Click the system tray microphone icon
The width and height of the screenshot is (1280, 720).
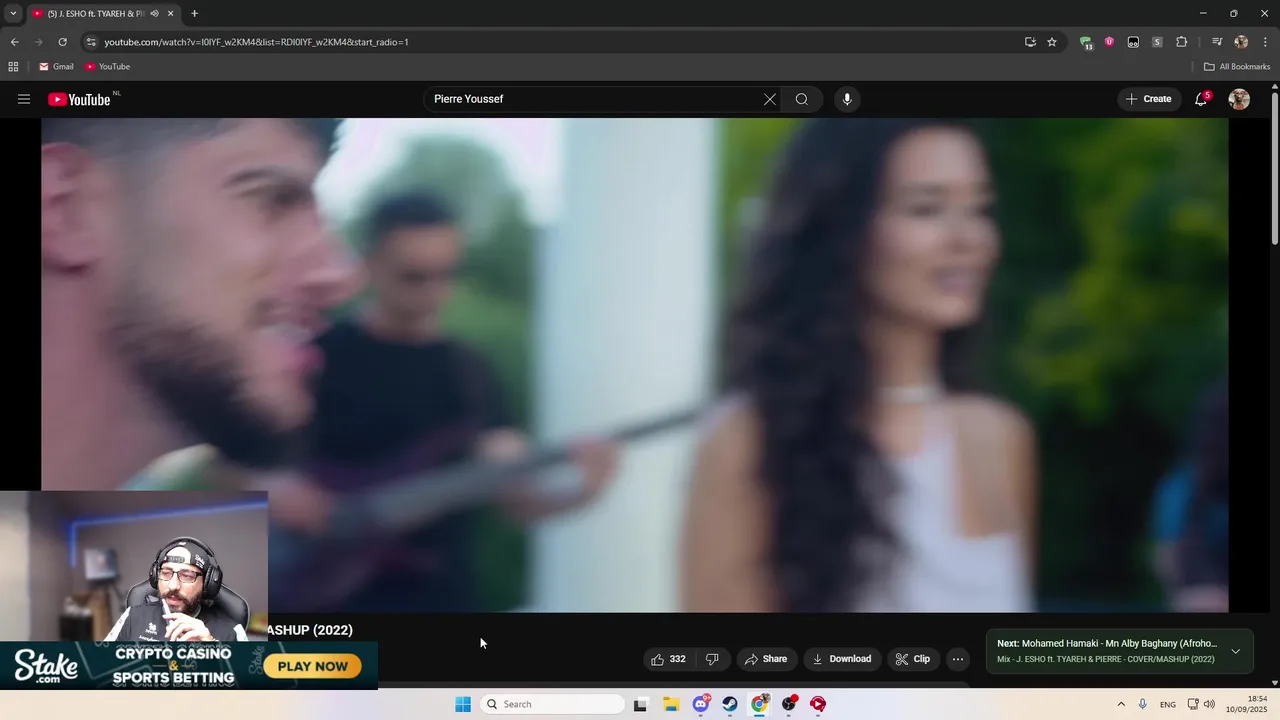pyautogui.click(x=1143, y=704)
